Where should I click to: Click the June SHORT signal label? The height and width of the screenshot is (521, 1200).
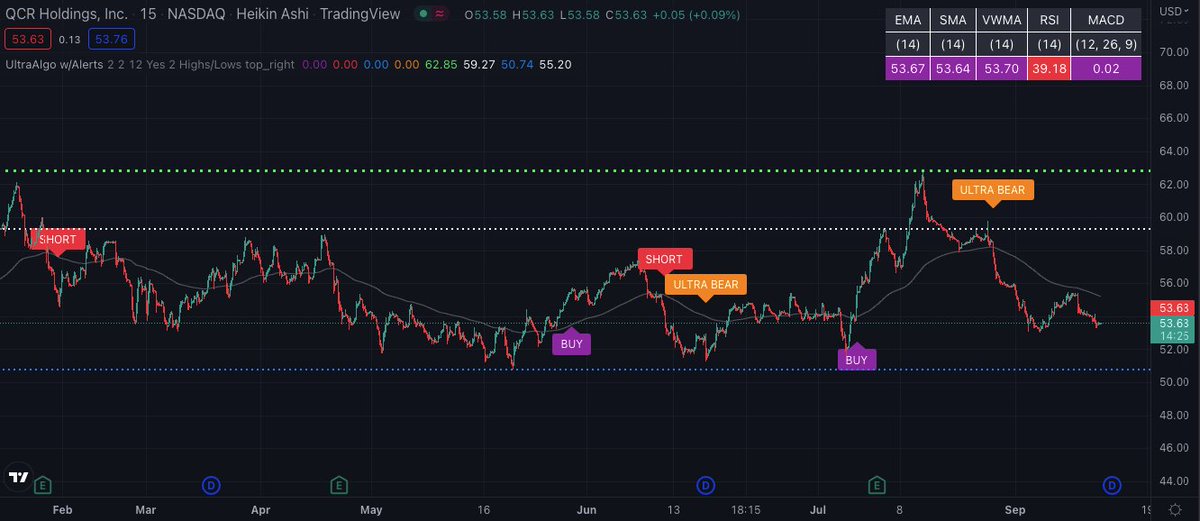[663, 260]
